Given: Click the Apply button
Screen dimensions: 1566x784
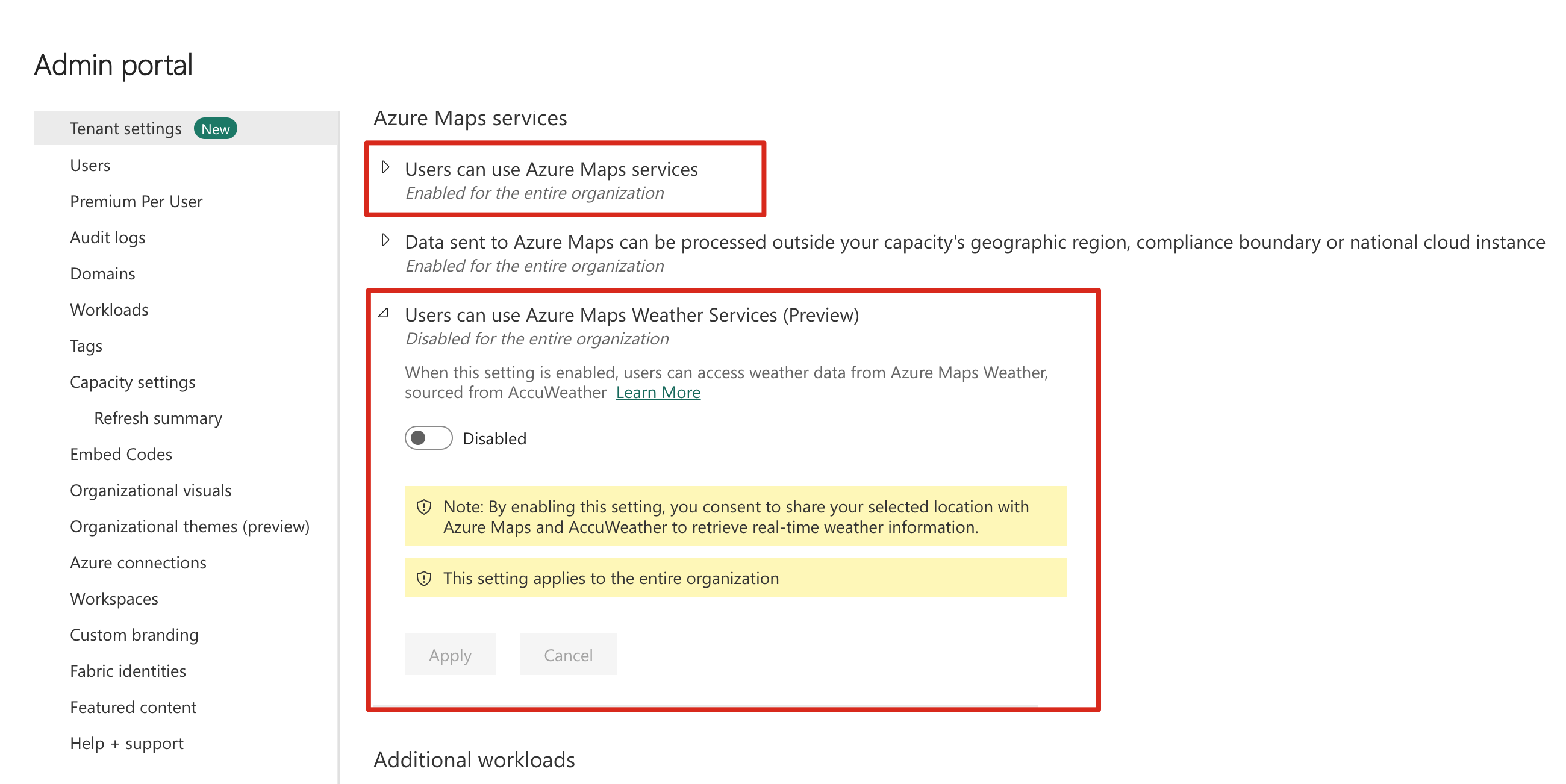Looking at the screenshot, I should coord(450,655).
